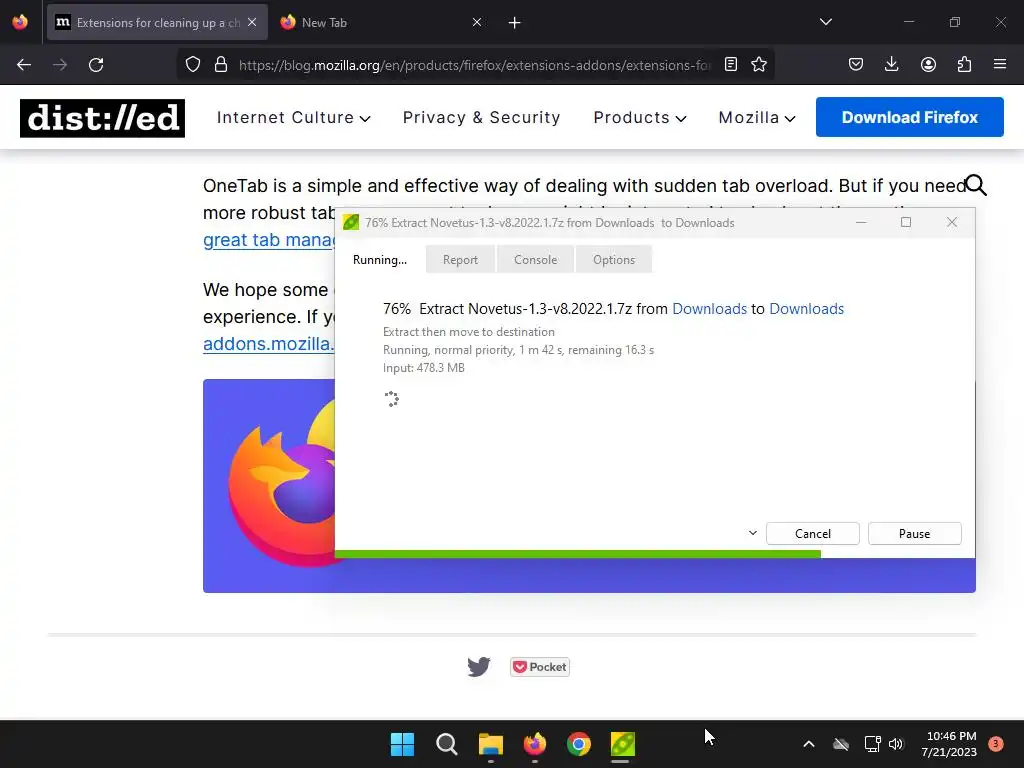Close the Extensions for cleaning up tab
Image resolution: width=1024 pixels, height=768 pixels.
252,22
